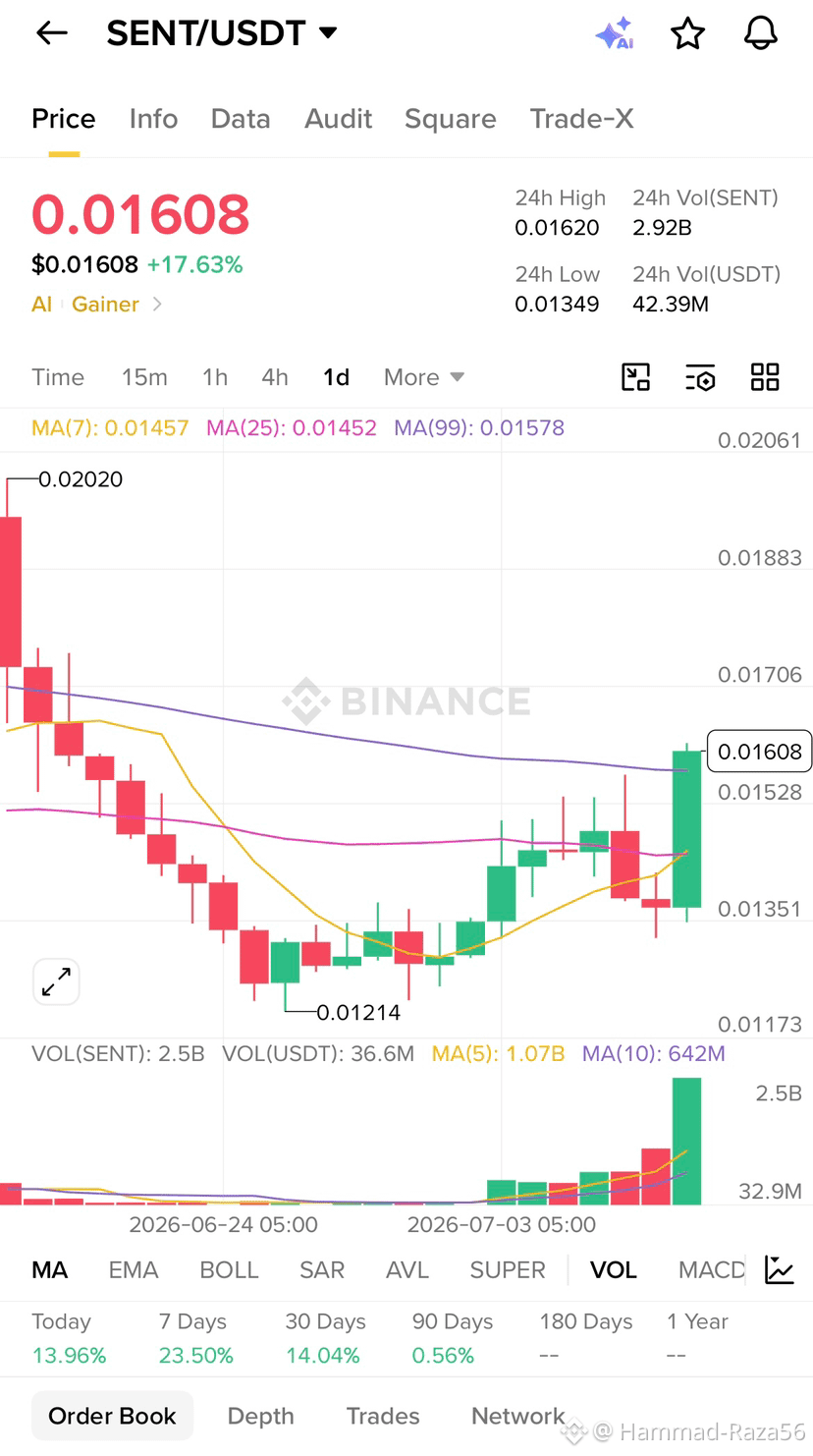Image resolution: width=813 pixels, height=1456 pixels.
Task: Tap the MA(7): 0.01457 legend
Action: [110, 428]
